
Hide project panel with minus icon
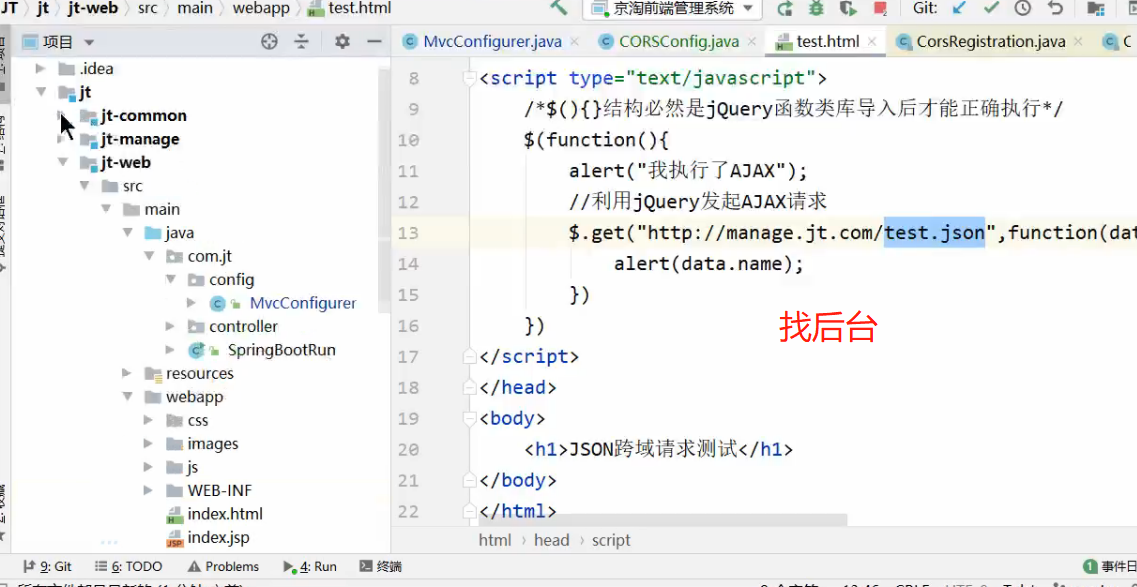(374, 41)
